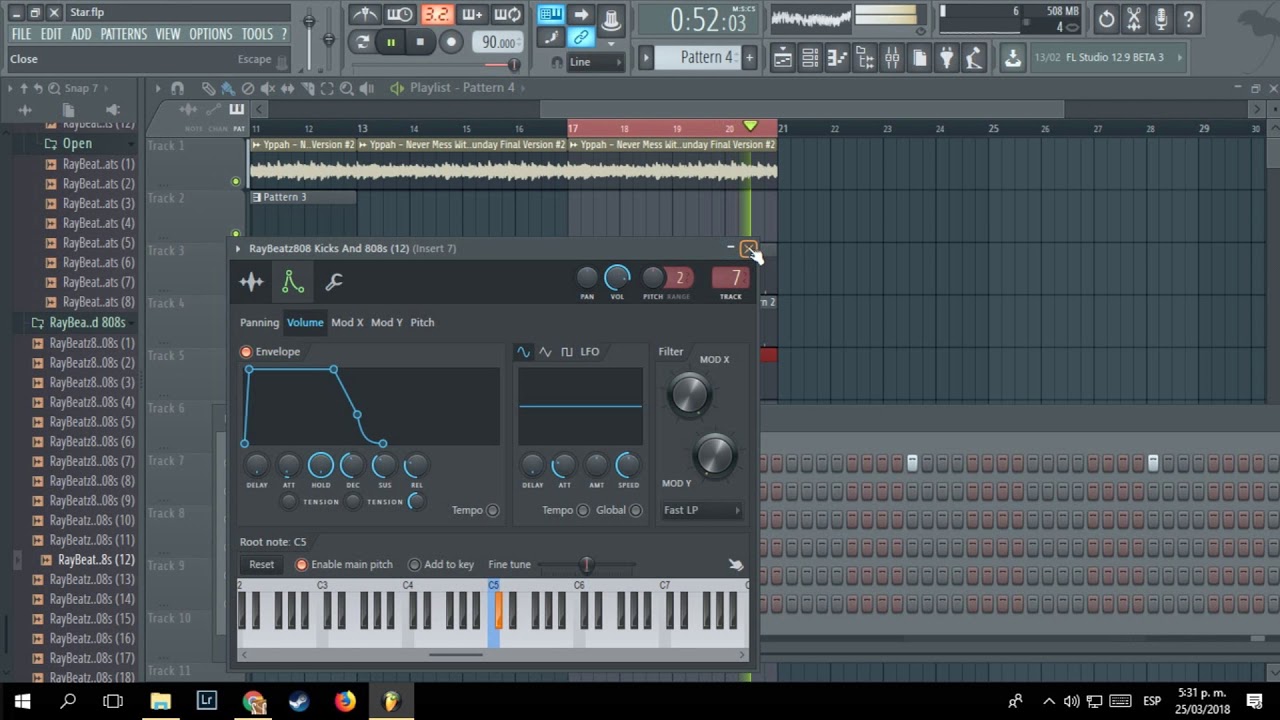Open the miscellaneous wrench settings tab
The image size is (1280, 720).
tap(334, 283)
